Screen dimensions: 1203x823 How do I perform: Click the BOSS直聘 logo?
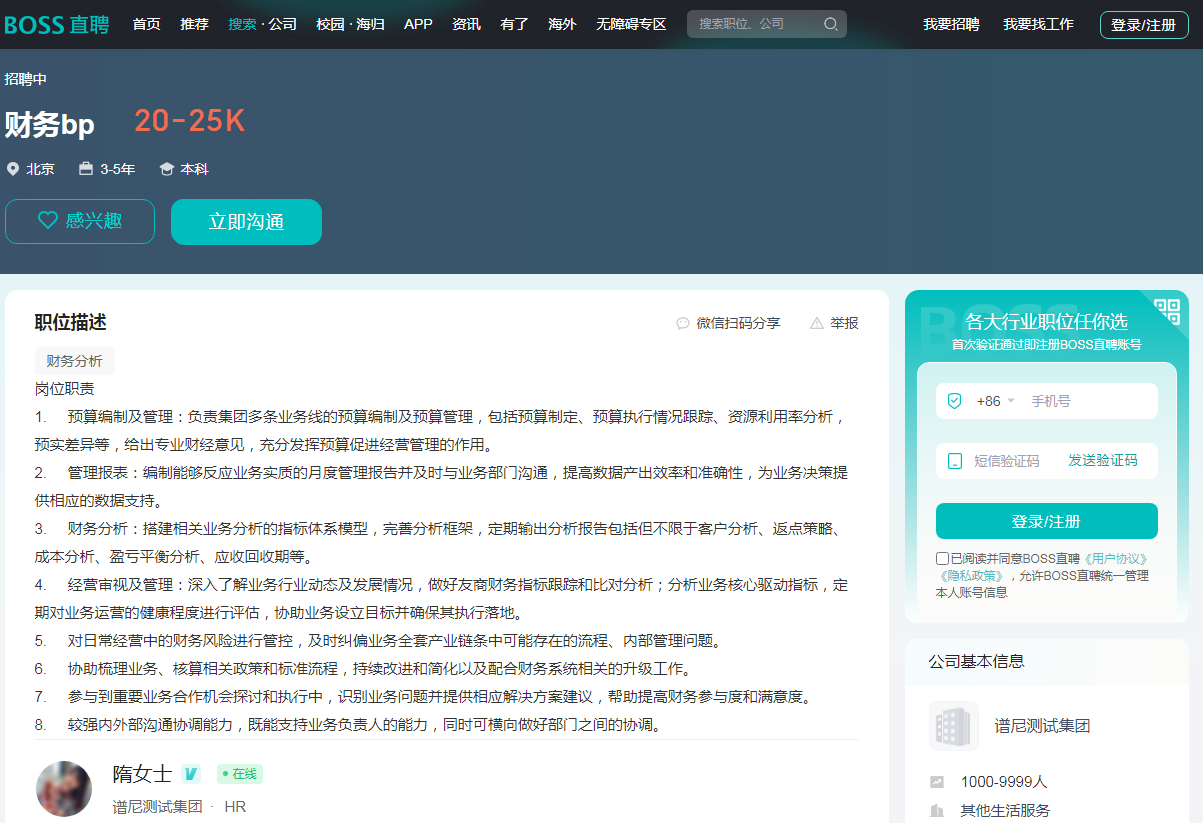(x=57, y=25)
